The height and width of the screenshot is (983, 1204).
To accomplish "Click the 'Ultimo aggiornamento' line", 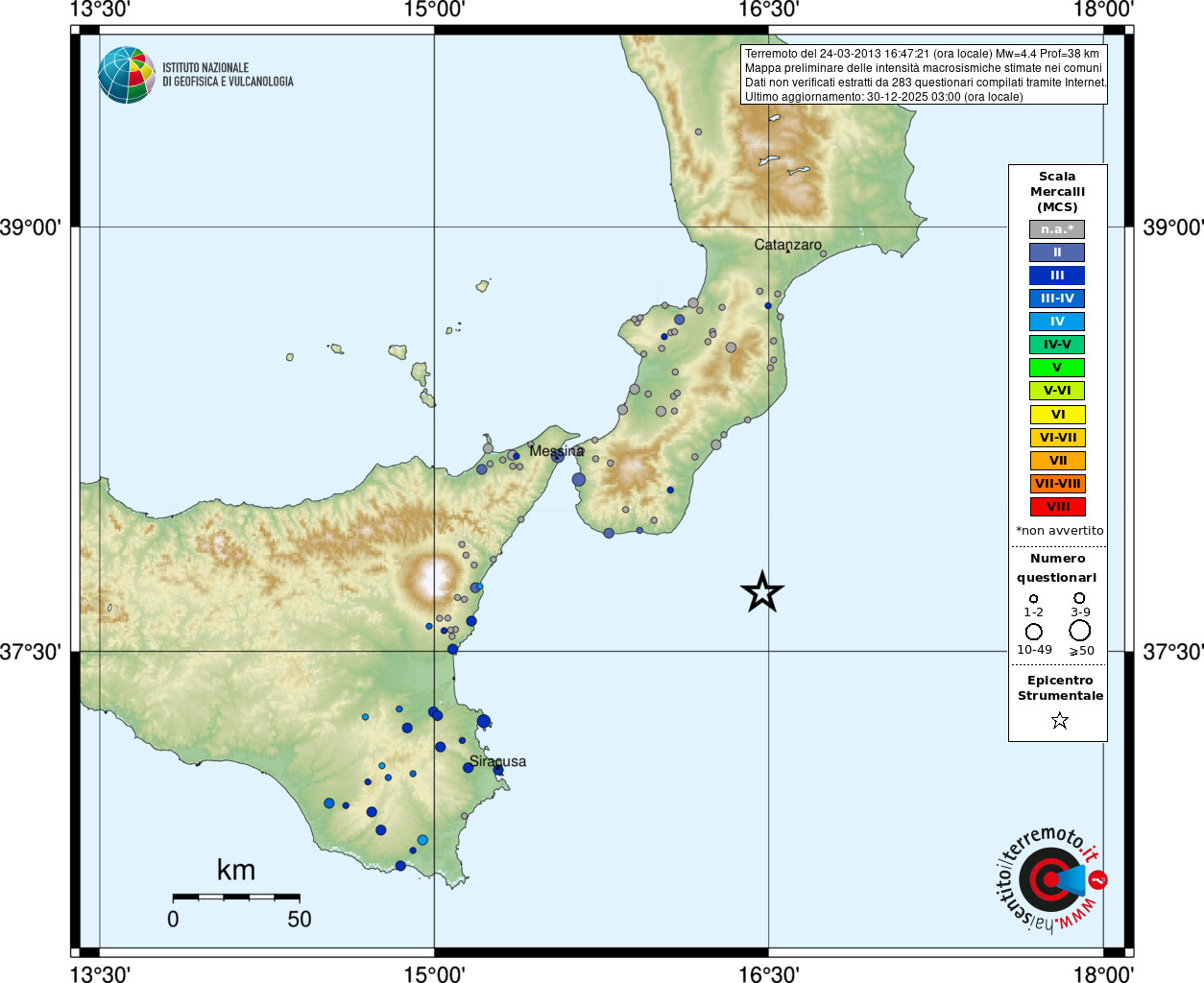I will click(x=884, y=97).
